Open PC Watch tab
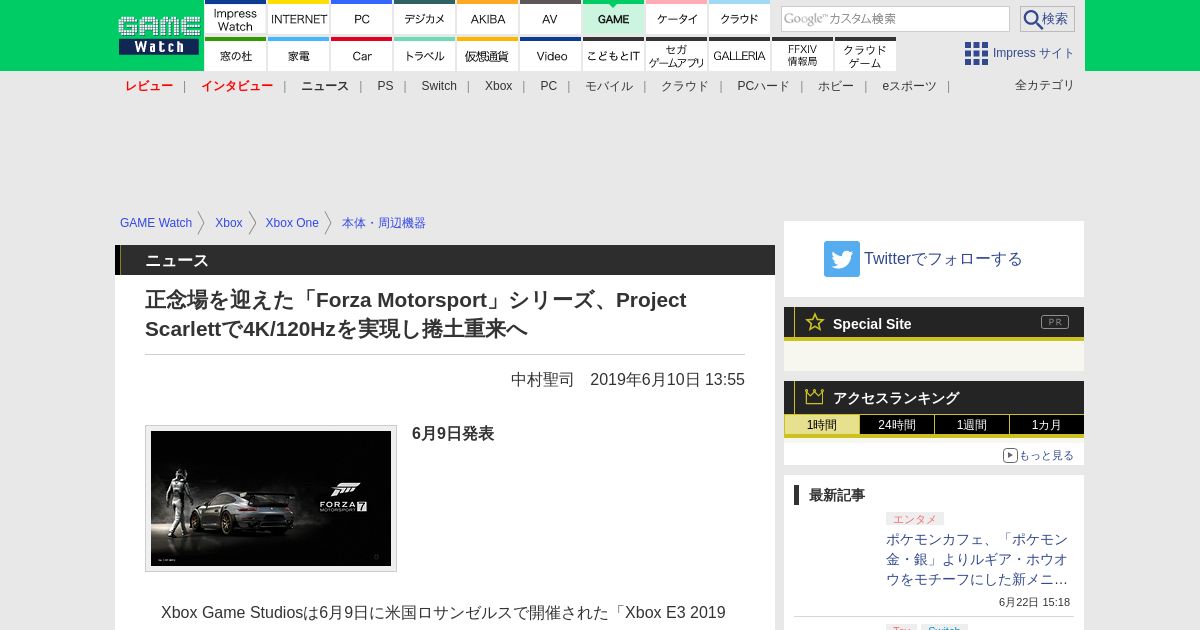Image resolution: width=1200 pixels, height=630 pixels. coord(362,17)
